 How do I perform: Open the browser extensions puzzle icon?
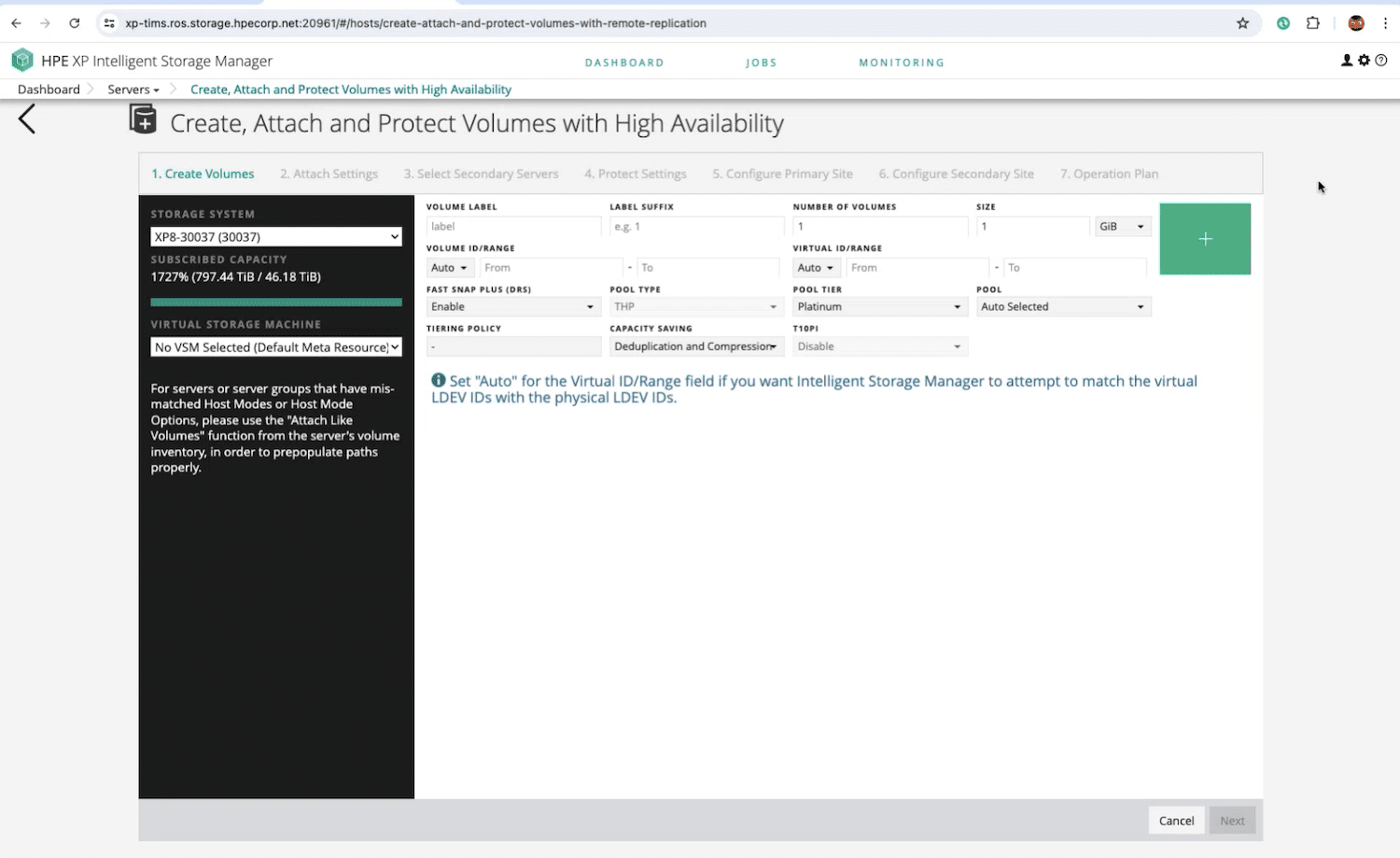click(1313, 23)
